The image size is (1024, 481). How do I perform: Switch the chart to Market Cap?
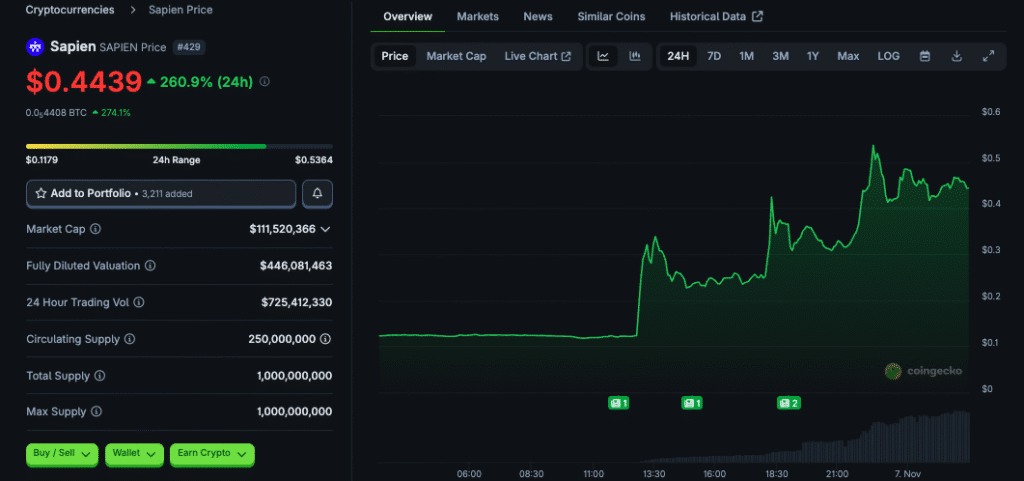pyautogui.click(x=456, y=56)
